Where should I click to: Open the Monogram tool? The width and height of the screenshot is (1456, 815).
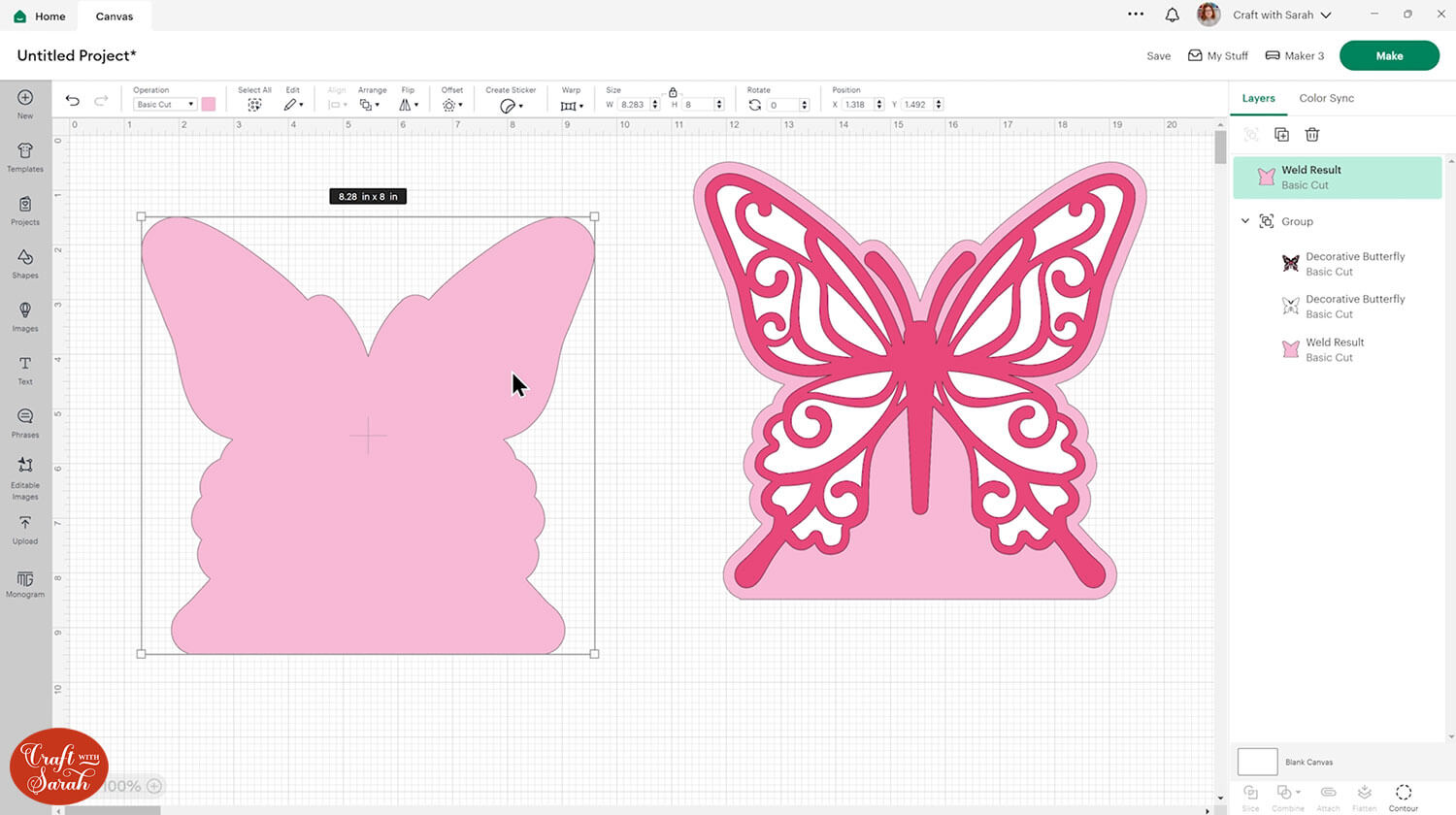coord(25,583)
